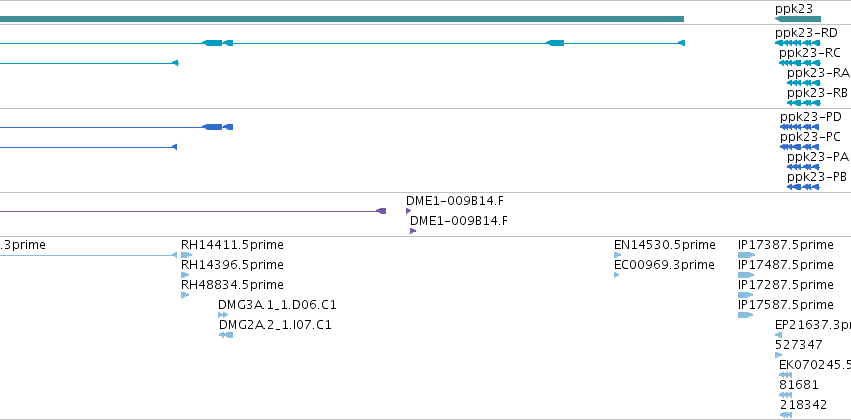This screenshot has width=851, height=420.
Task: Click the EC00969.3prime EST label
Action: click(665, 265)
